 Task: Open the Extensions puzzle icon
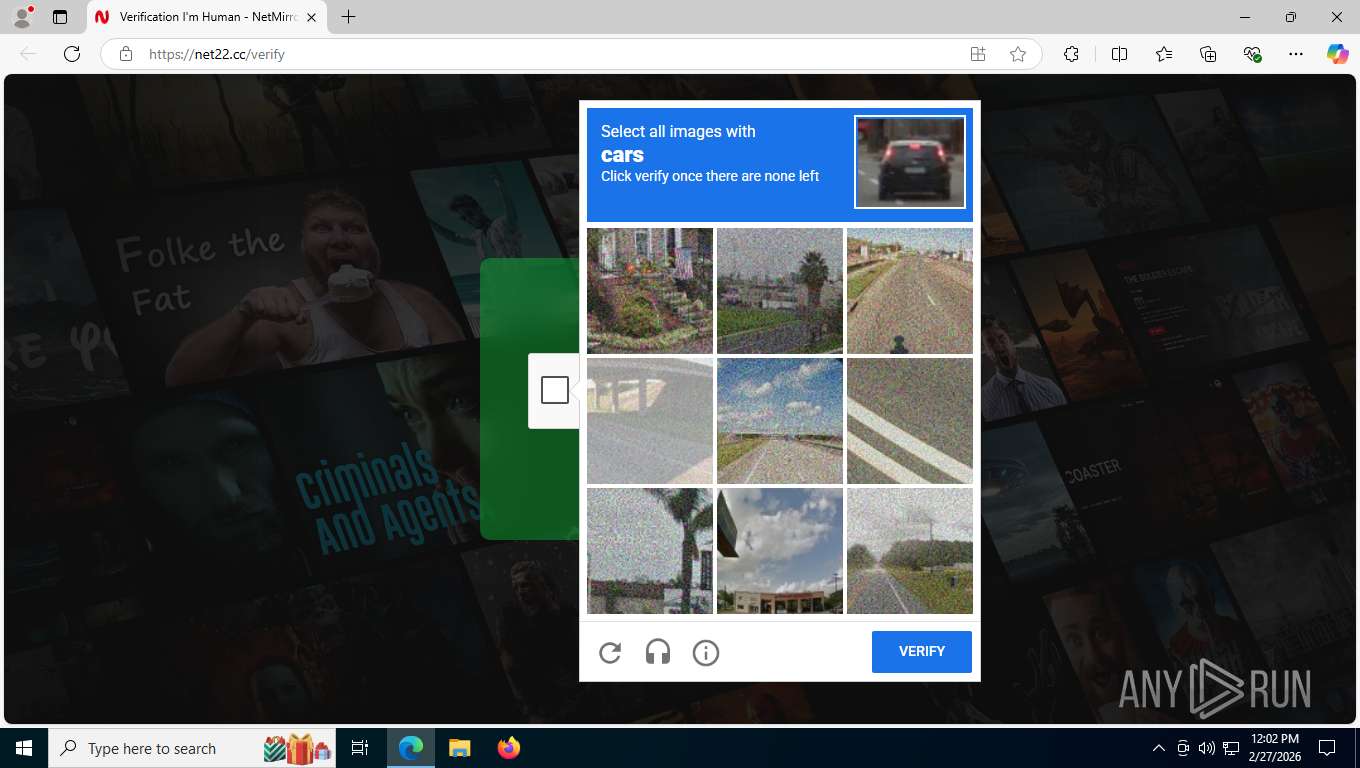click(x=1071, y=54)
